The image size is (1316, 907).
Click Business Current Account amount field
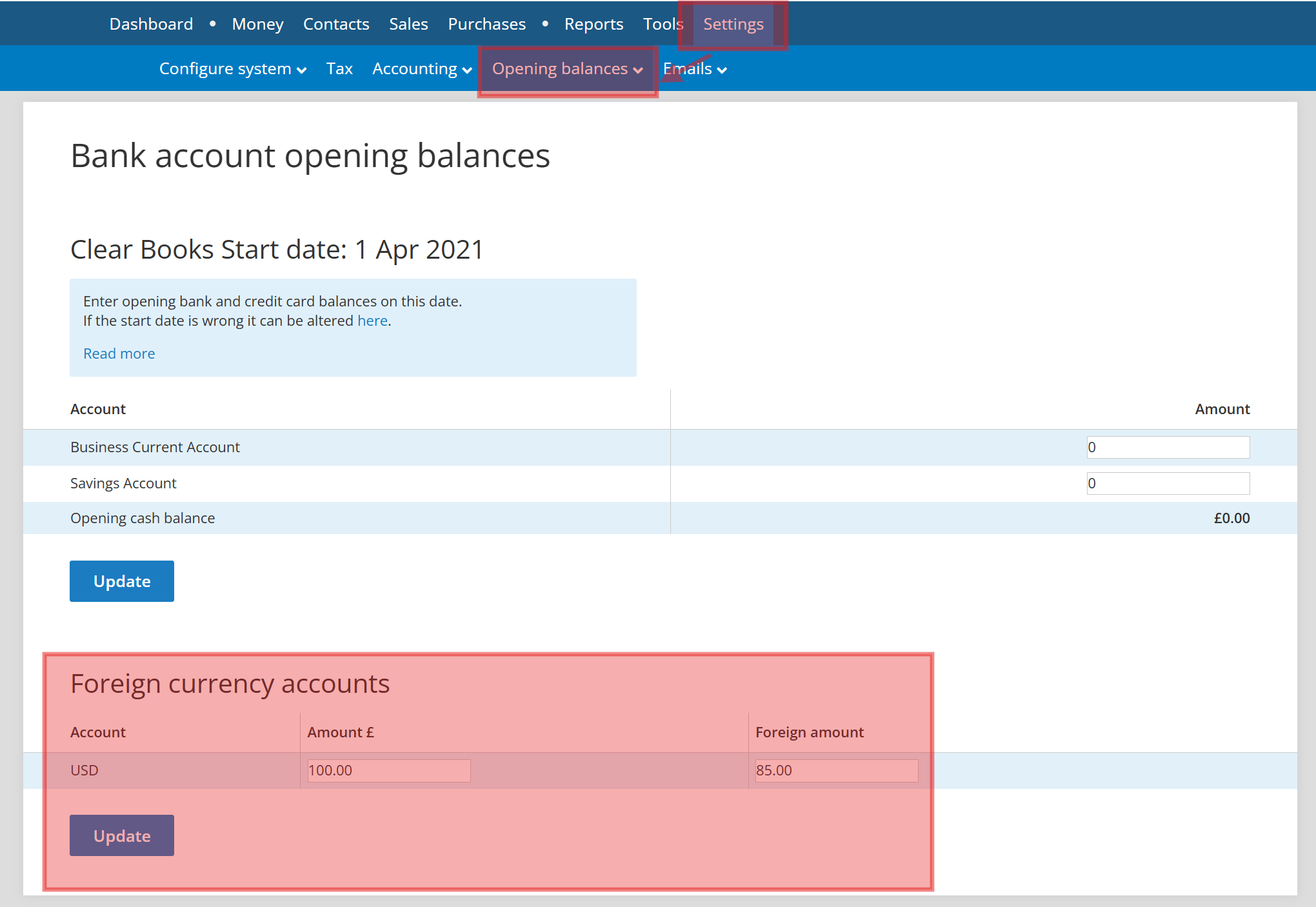1168,447
